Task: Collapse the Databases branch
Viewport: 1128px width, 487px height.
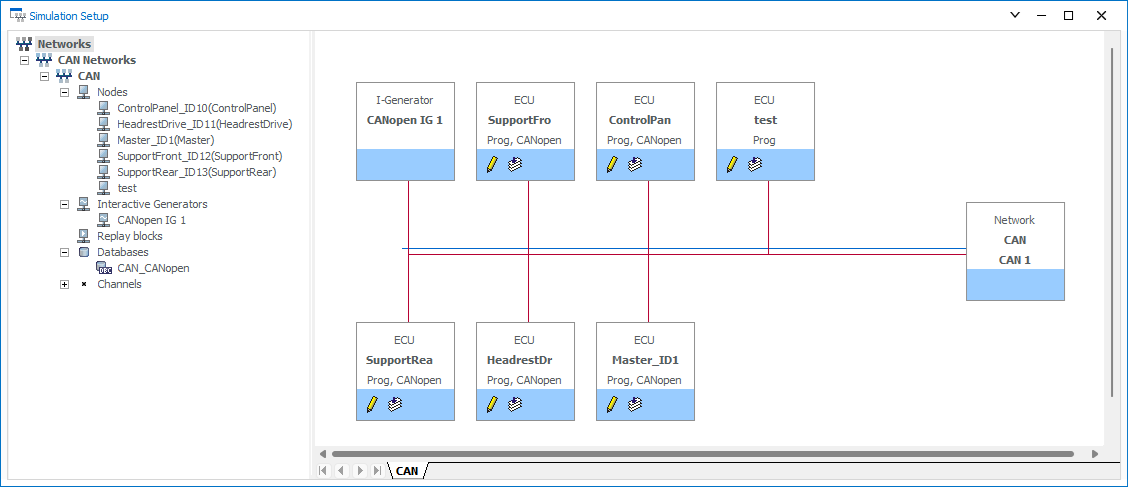Action: click(x=64, y=252)
